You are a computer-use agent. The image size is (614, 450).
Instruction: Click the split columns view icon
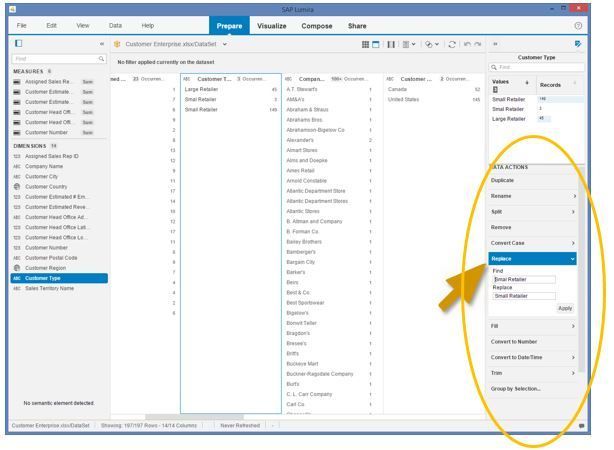pos(391,44)
